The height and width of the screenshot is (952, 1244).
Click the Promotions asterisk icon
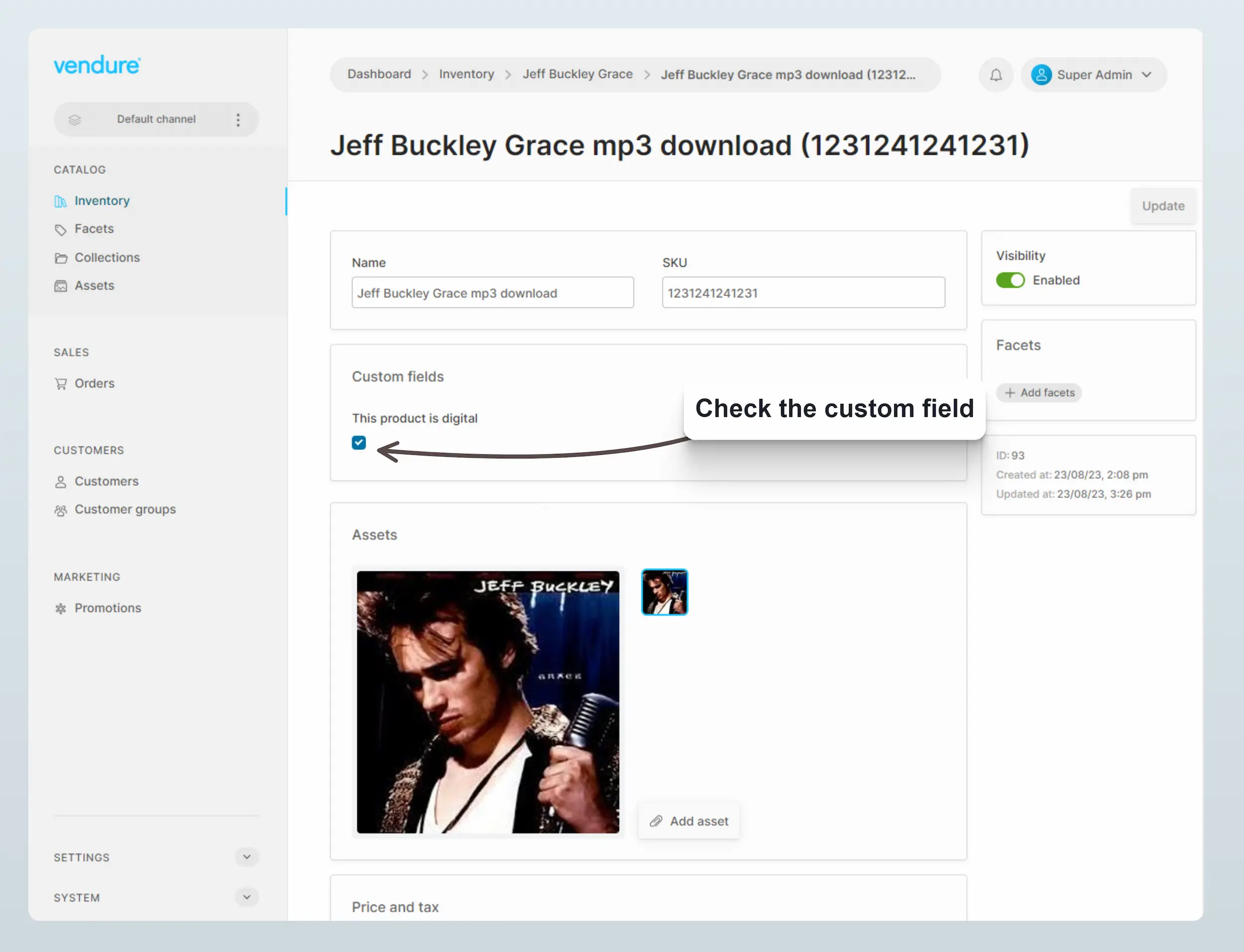click(61, 609)
